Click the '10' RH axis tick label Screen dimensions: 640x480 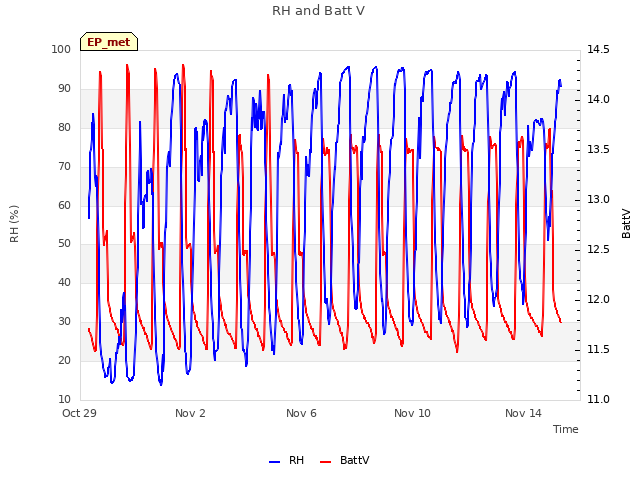(64, 400)
